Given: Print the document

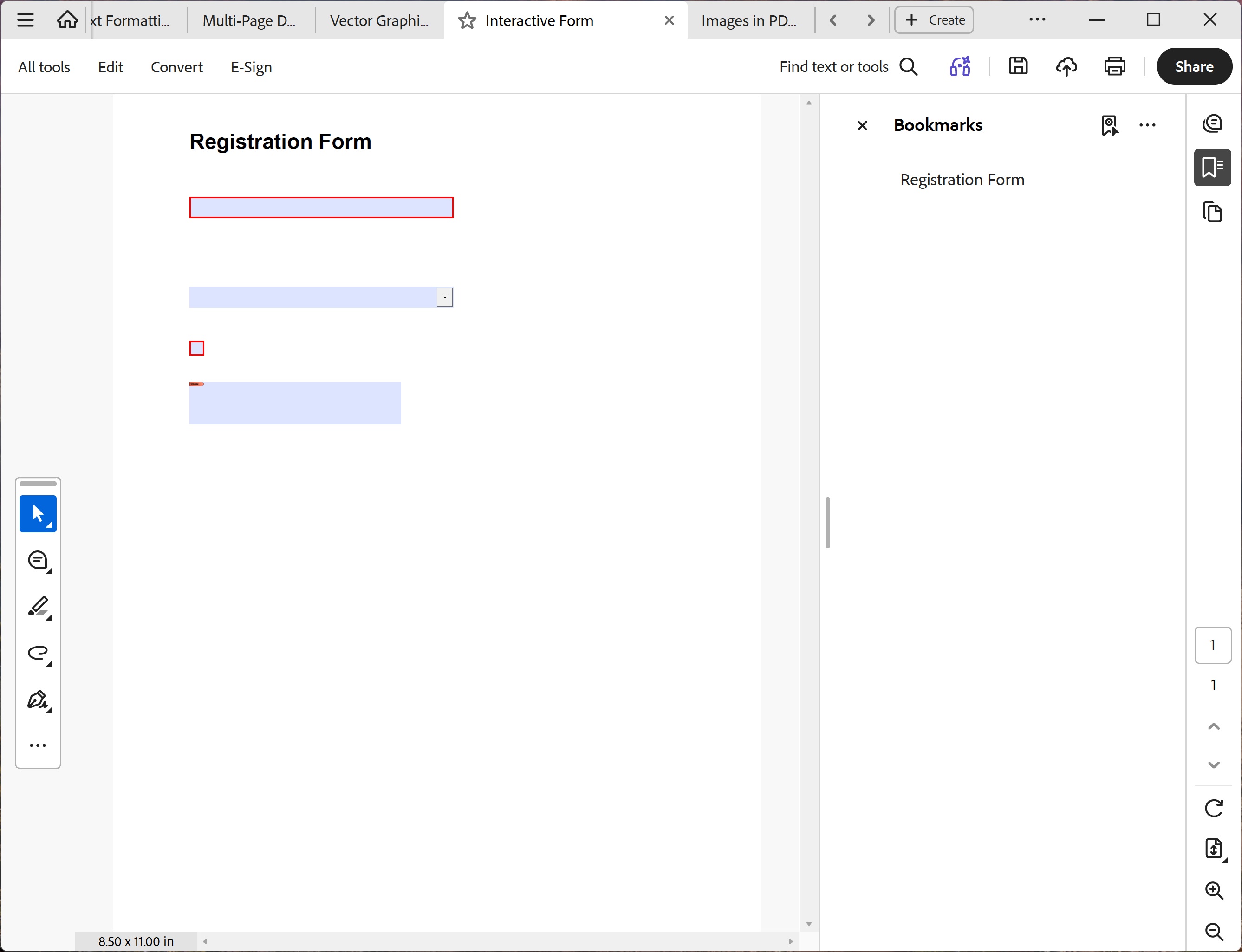Looking at the screenshot, I should (x=1114, y=66).
